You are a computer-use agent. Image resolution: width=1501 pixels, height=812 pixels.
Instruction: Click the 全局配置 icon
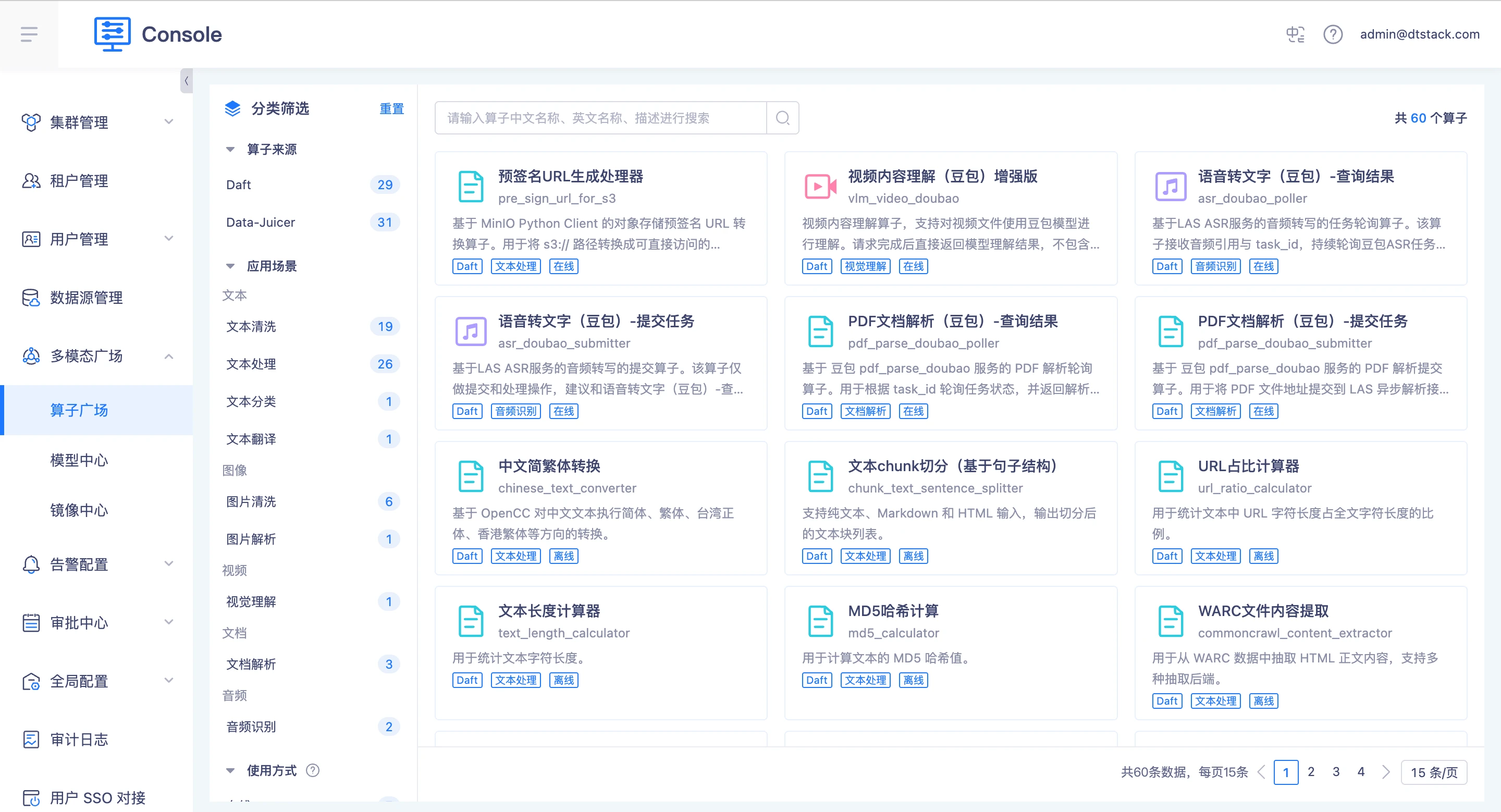[x=31, y=681]
